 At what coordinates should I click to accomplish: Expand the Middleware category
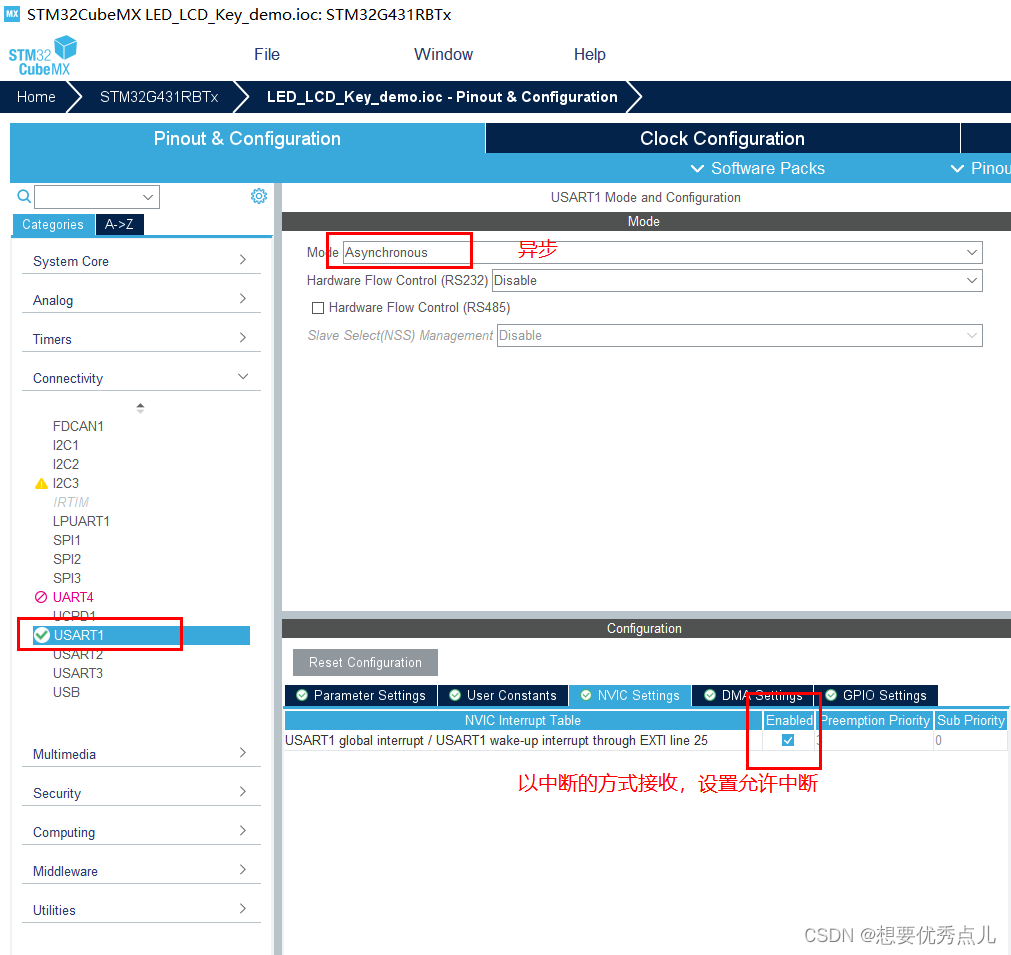[x=141, y=871]
